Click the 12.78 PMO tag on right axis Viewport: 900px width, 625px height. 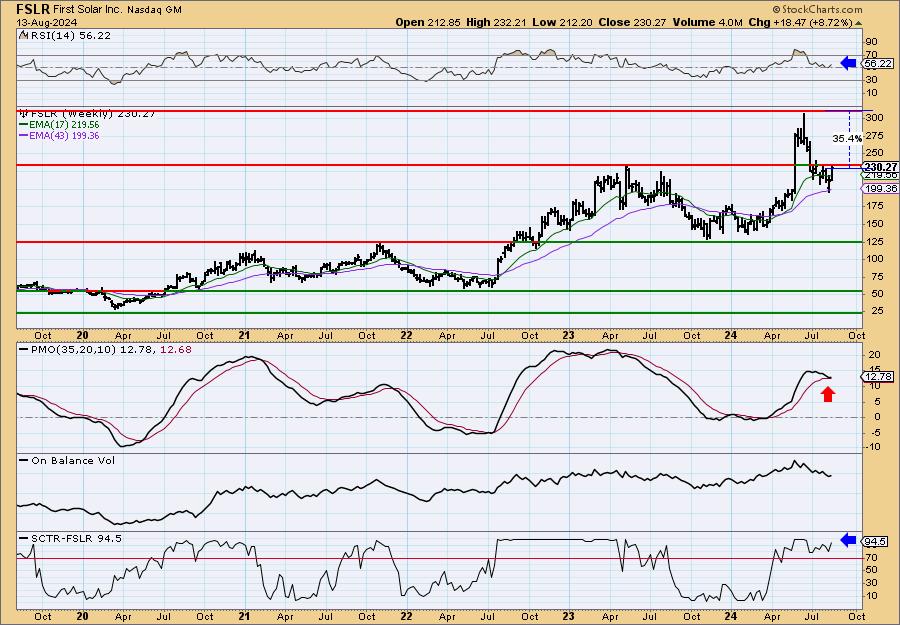pyautogui.click(x=878, y=376)
